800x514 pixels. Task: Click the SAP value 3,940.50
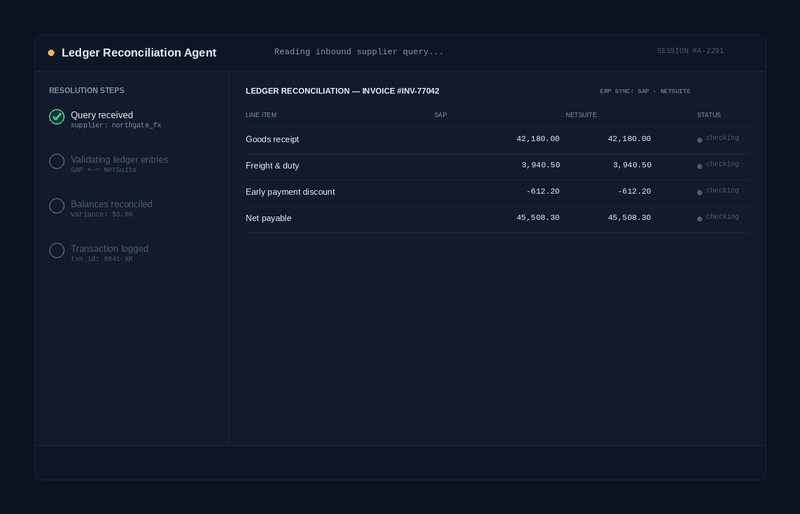point(540,165)
